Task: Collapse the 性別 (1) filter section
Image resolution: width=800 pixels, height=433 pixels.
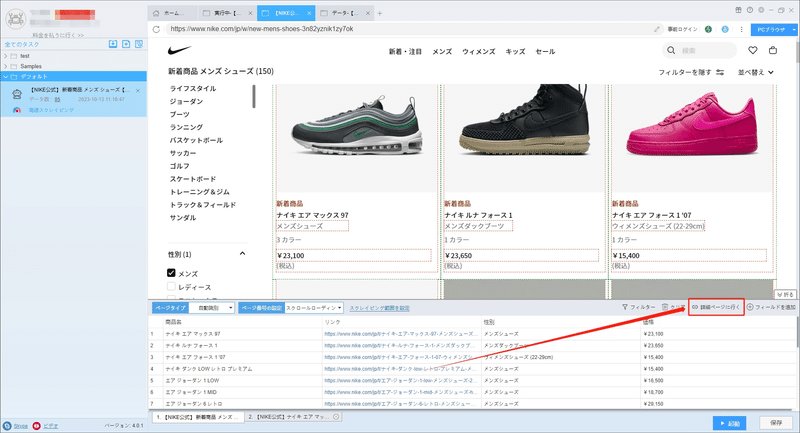Action: pos(242,253)
